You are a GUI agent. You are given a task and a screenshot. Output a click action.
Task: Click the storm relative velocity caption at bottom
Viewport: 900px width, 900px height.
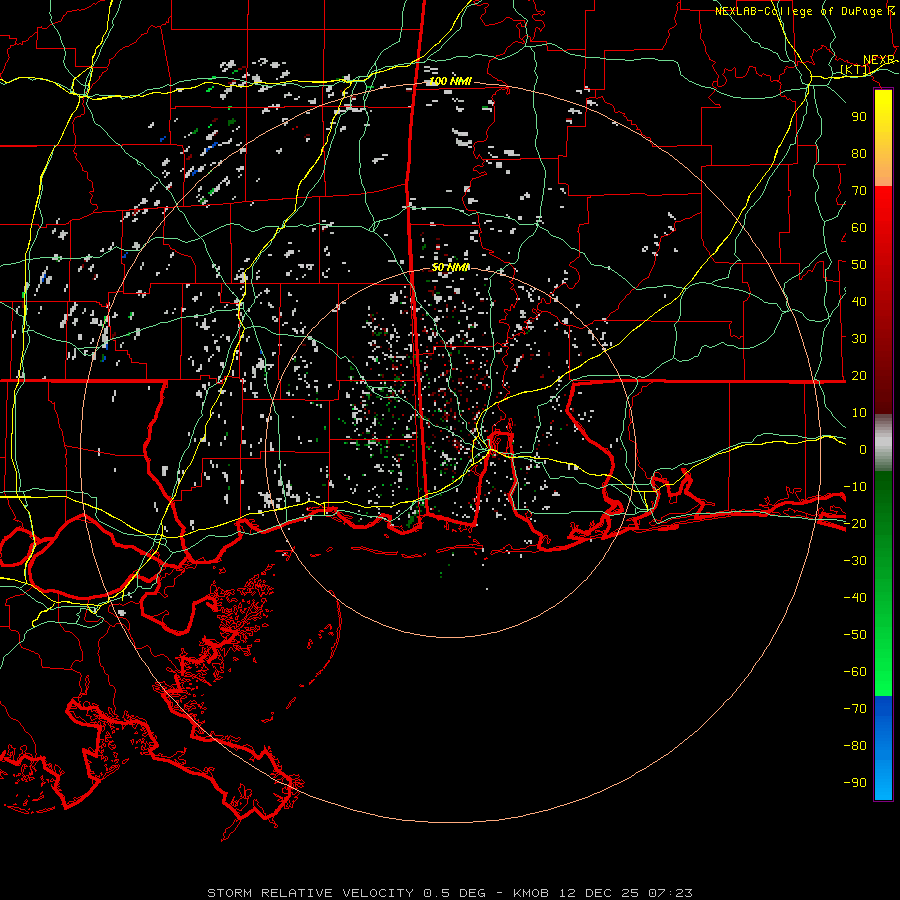point(450,893)
